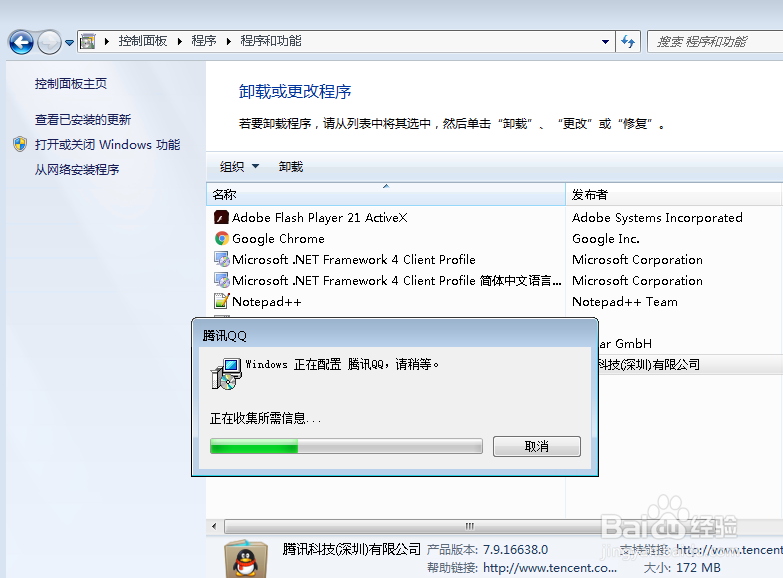Click 程序 breadcrumb in address bar

(204, 41)
